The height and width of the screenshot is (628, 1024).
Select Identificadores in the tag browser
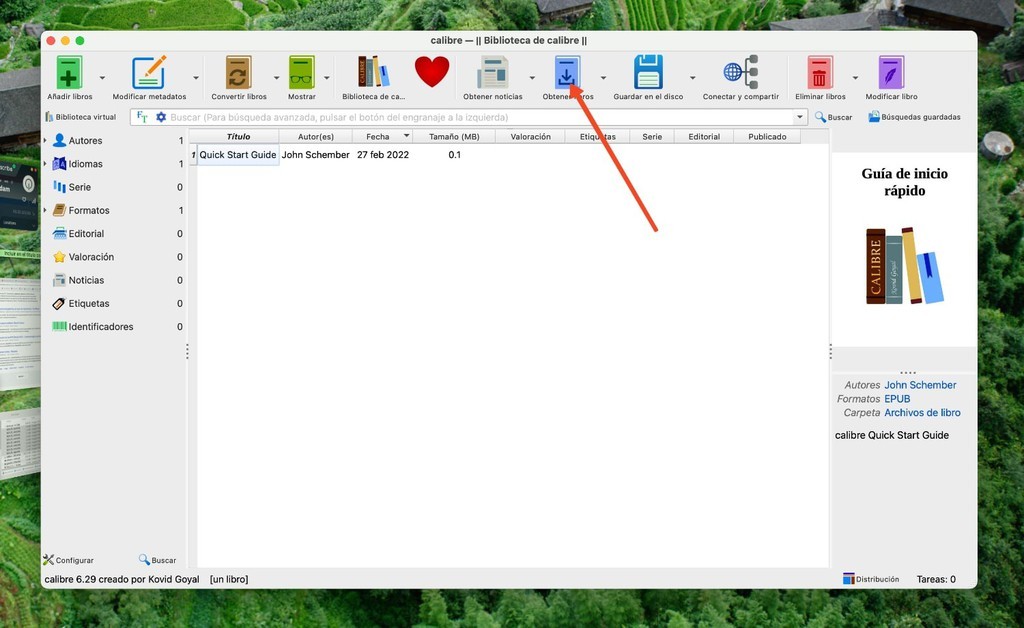click(101, 327)
